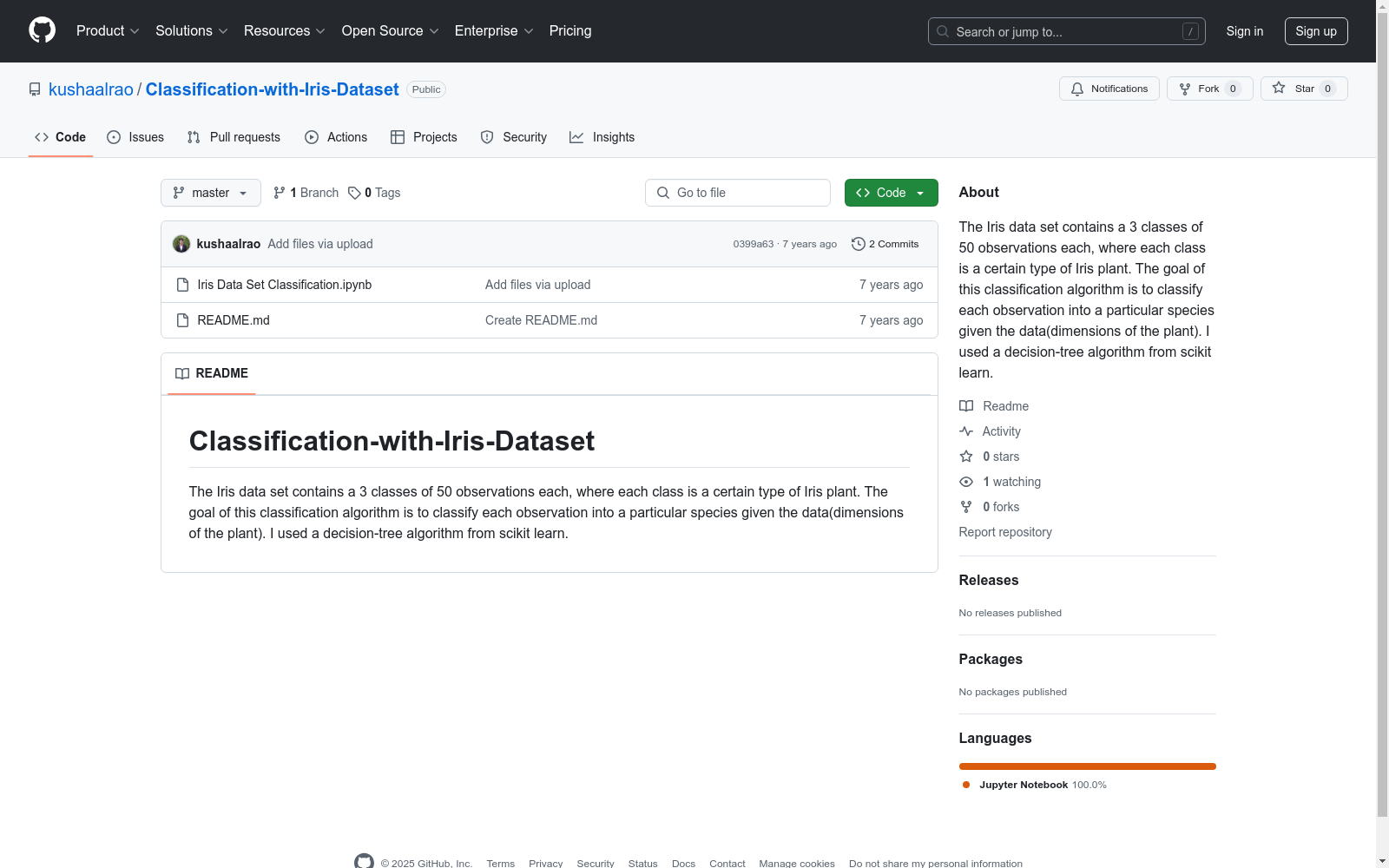1389x868 pixels.
Task: Open footer Terms link
Action: click(x=501, y=864)
